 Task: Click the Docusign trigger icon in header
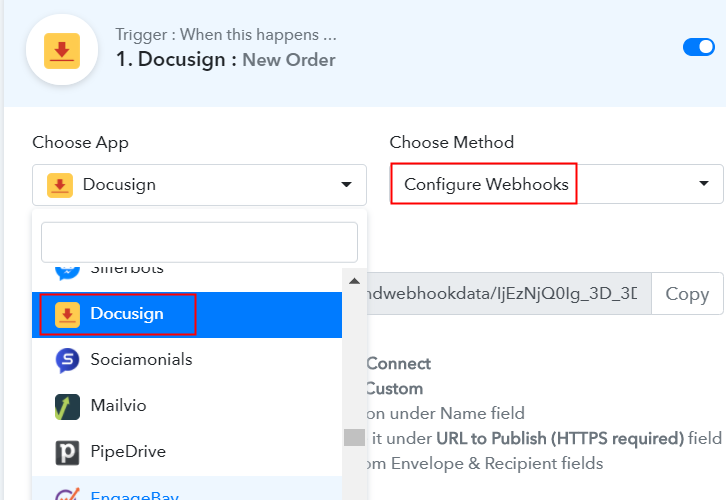coord(62,50)
